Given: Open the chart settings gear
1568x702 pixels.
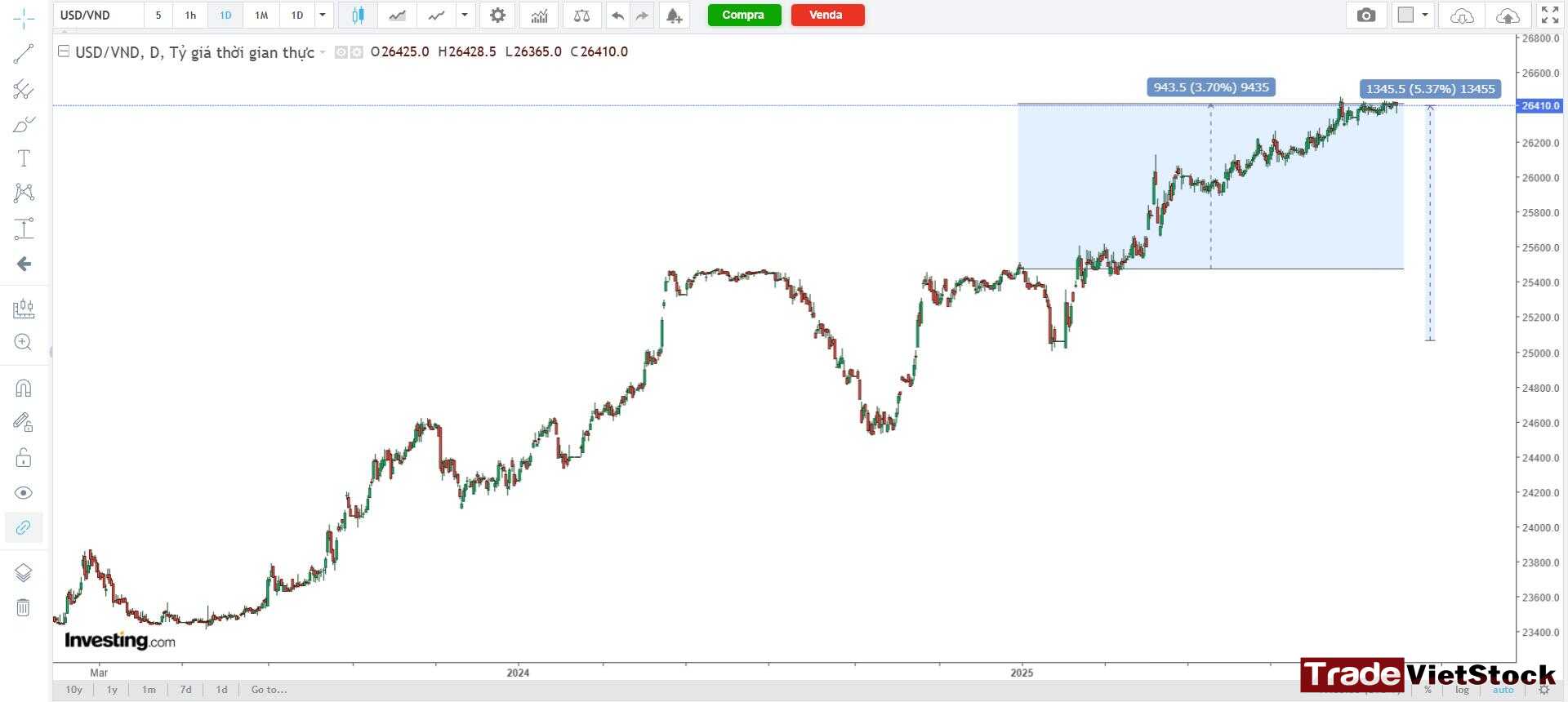Looking at the screenshot, I should (497, 15).
